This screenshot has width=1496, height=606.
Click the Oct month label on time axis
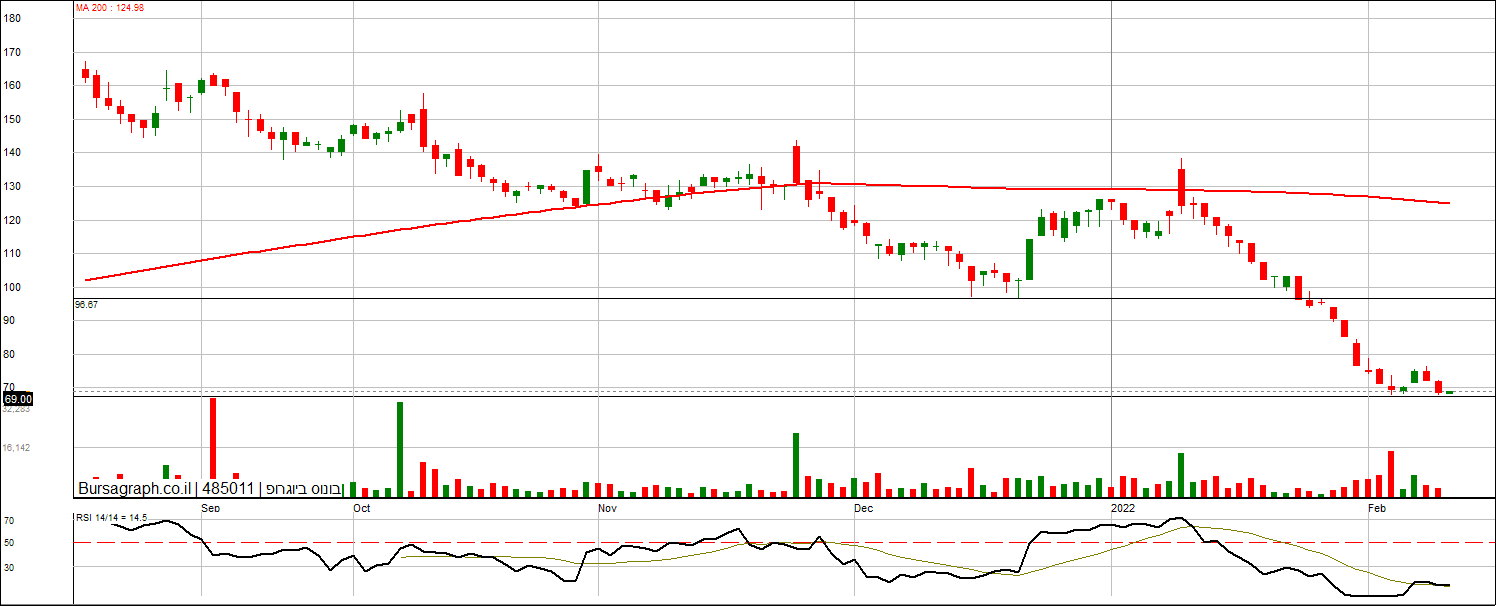[x=362, y=508]
